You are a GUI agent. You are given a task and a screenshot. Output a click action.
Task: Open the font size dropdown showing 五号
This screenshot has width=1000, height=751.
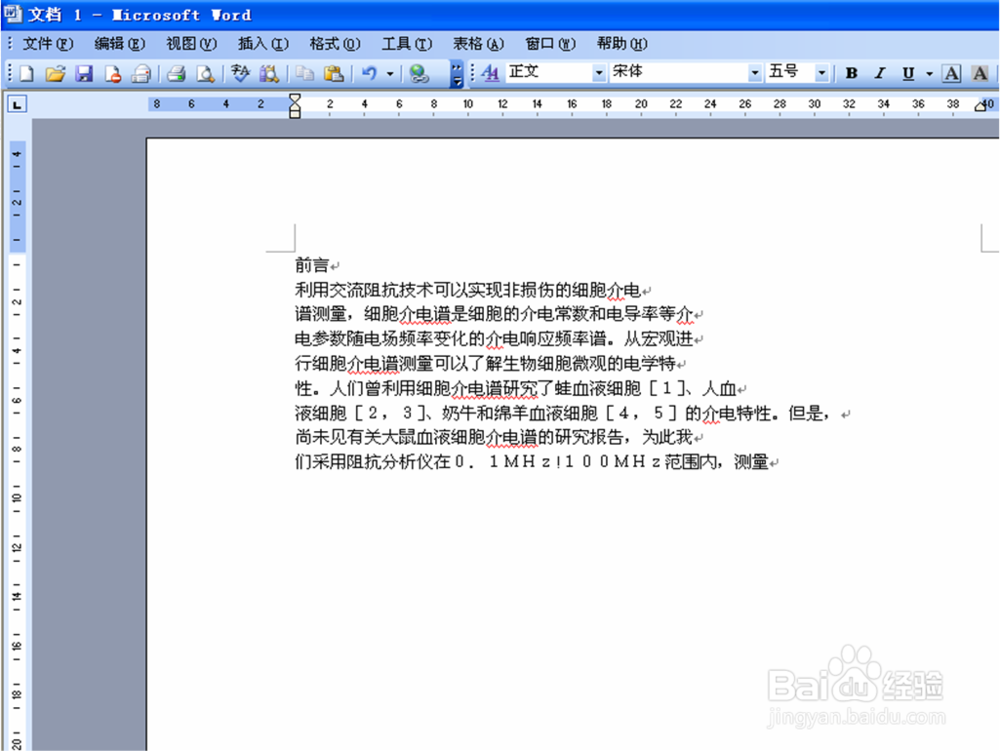[821, 72]
